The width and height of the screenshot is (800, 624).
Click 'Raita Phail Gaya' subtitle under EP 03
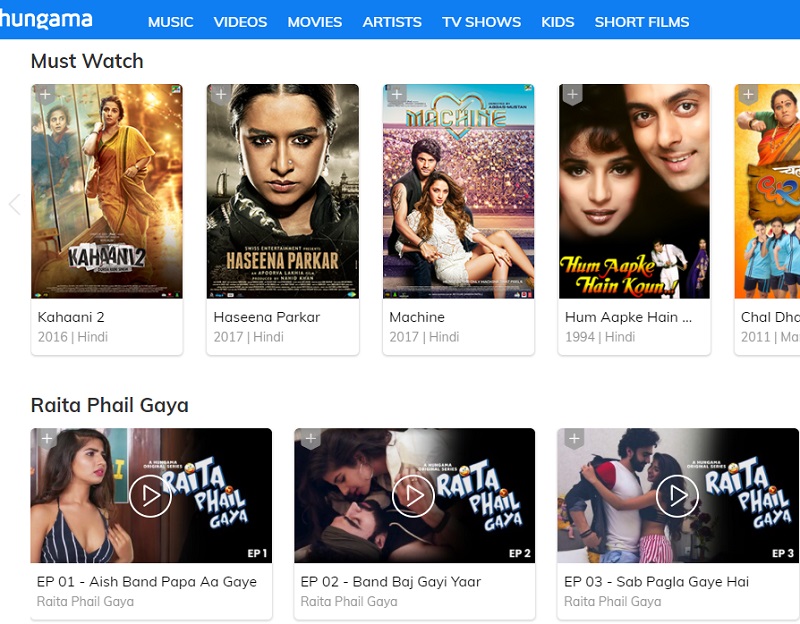pos(613,602)
